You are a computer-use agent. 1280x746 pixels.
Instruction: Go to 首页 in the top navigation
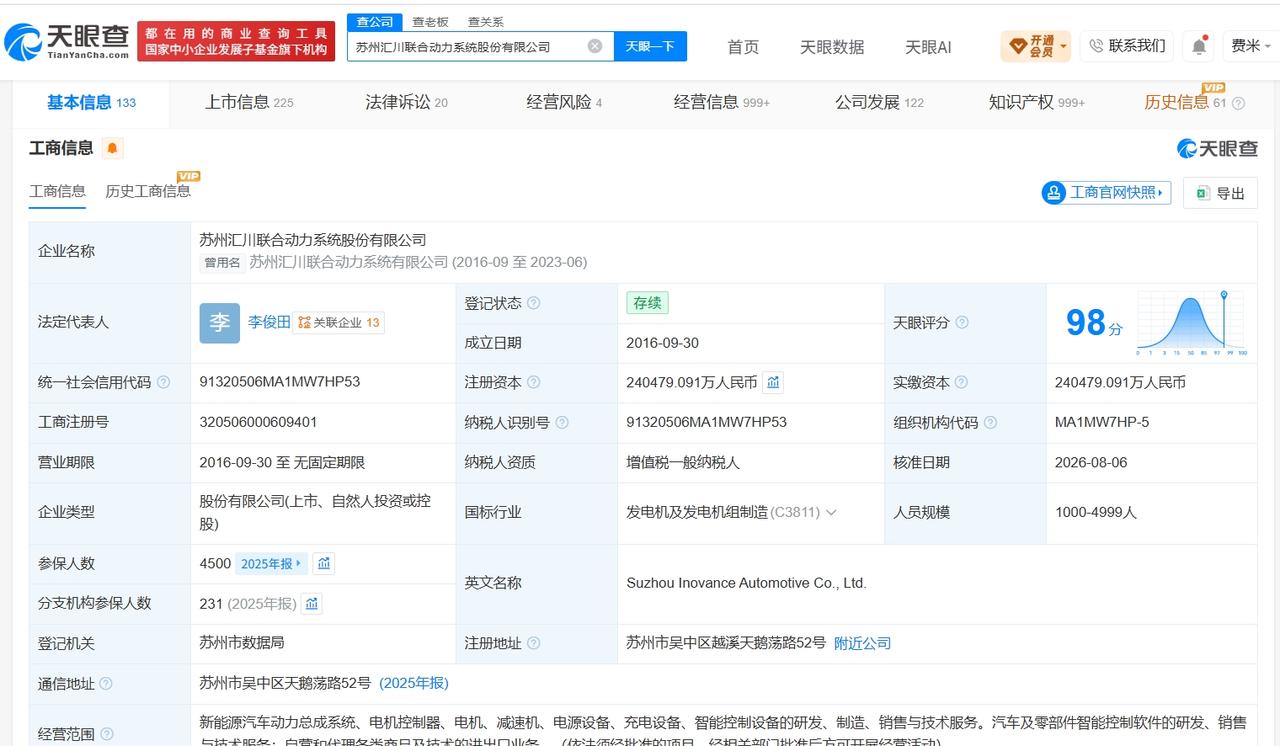pos(743,47)
